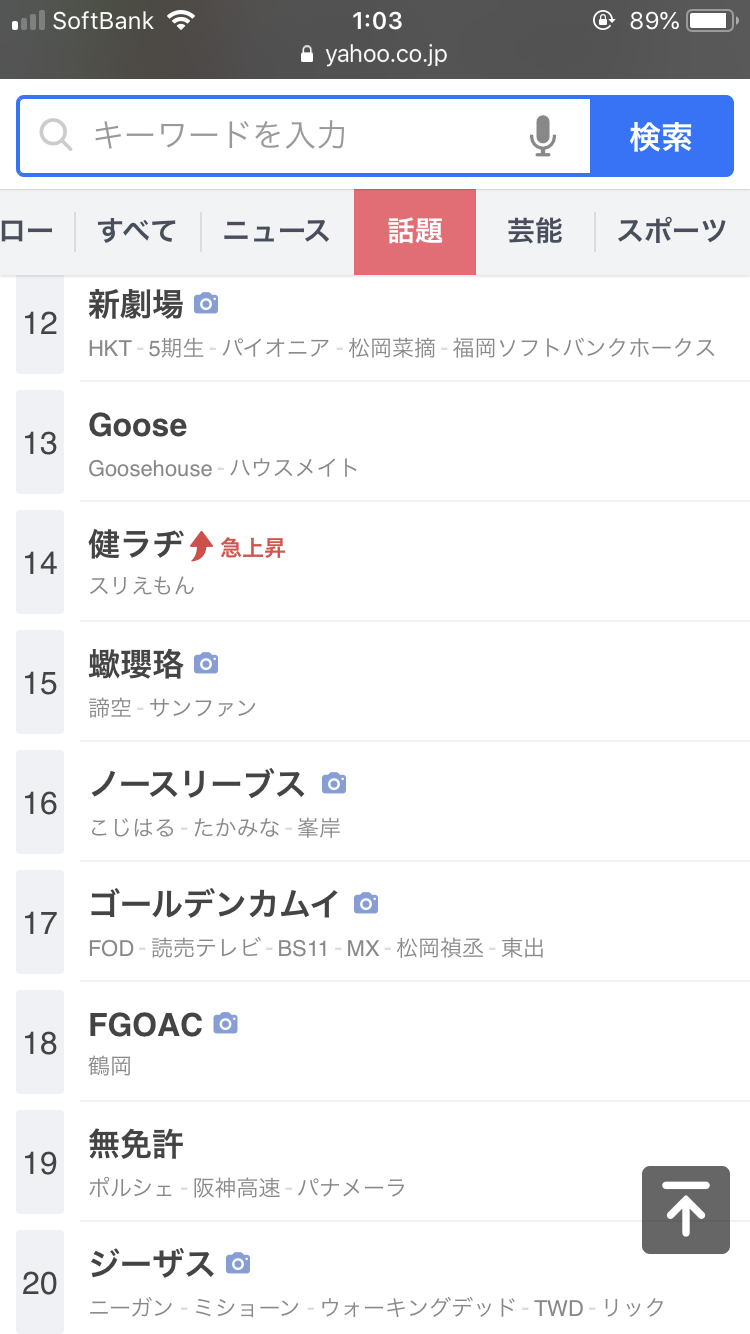Tap the yahoo.co.jp address bar
Viewport: 750px width, 1334px height.
coord(375,54)
